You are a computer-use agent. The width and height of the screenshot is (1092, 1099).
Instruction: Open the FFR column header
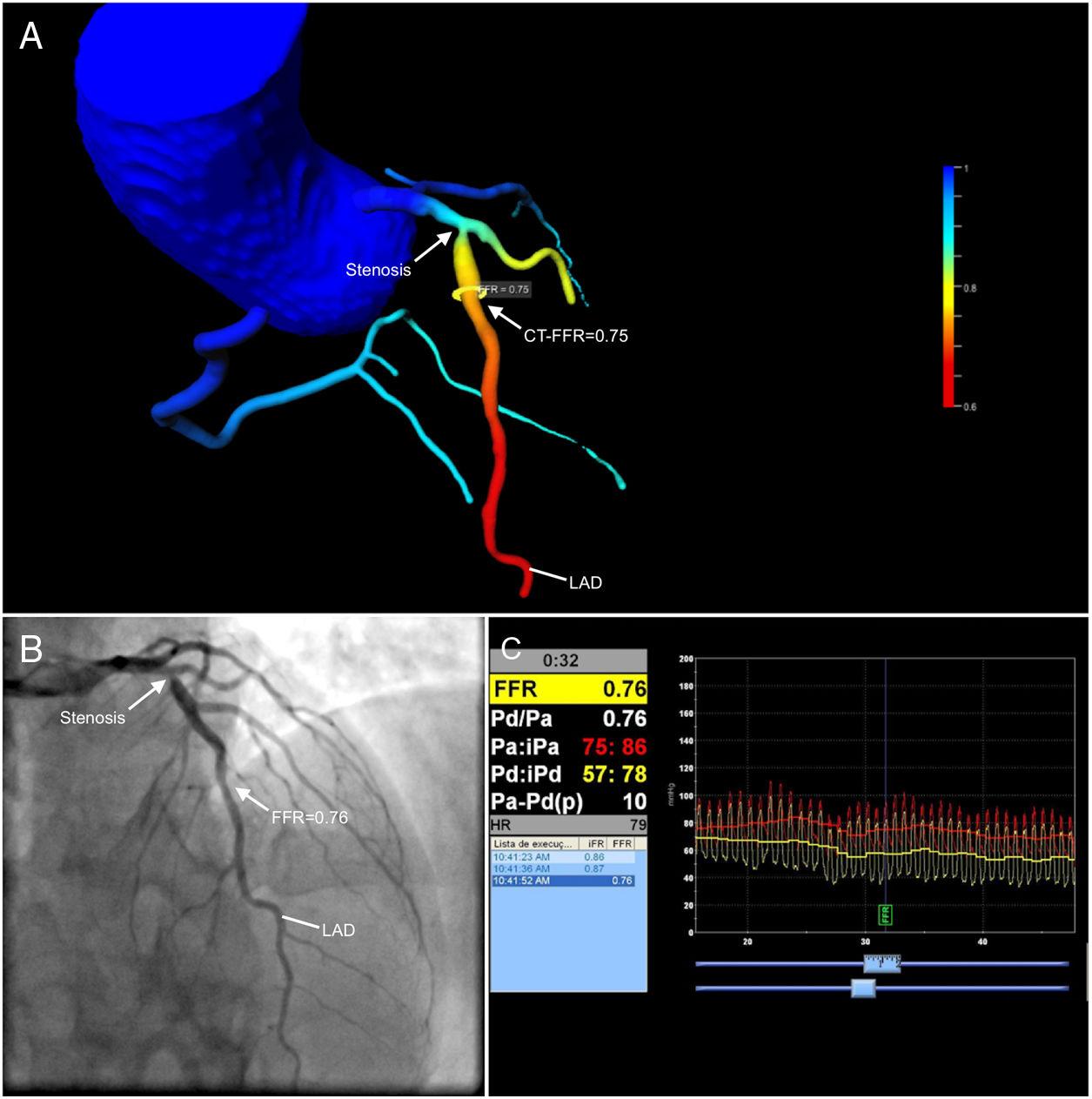[623, 842]
